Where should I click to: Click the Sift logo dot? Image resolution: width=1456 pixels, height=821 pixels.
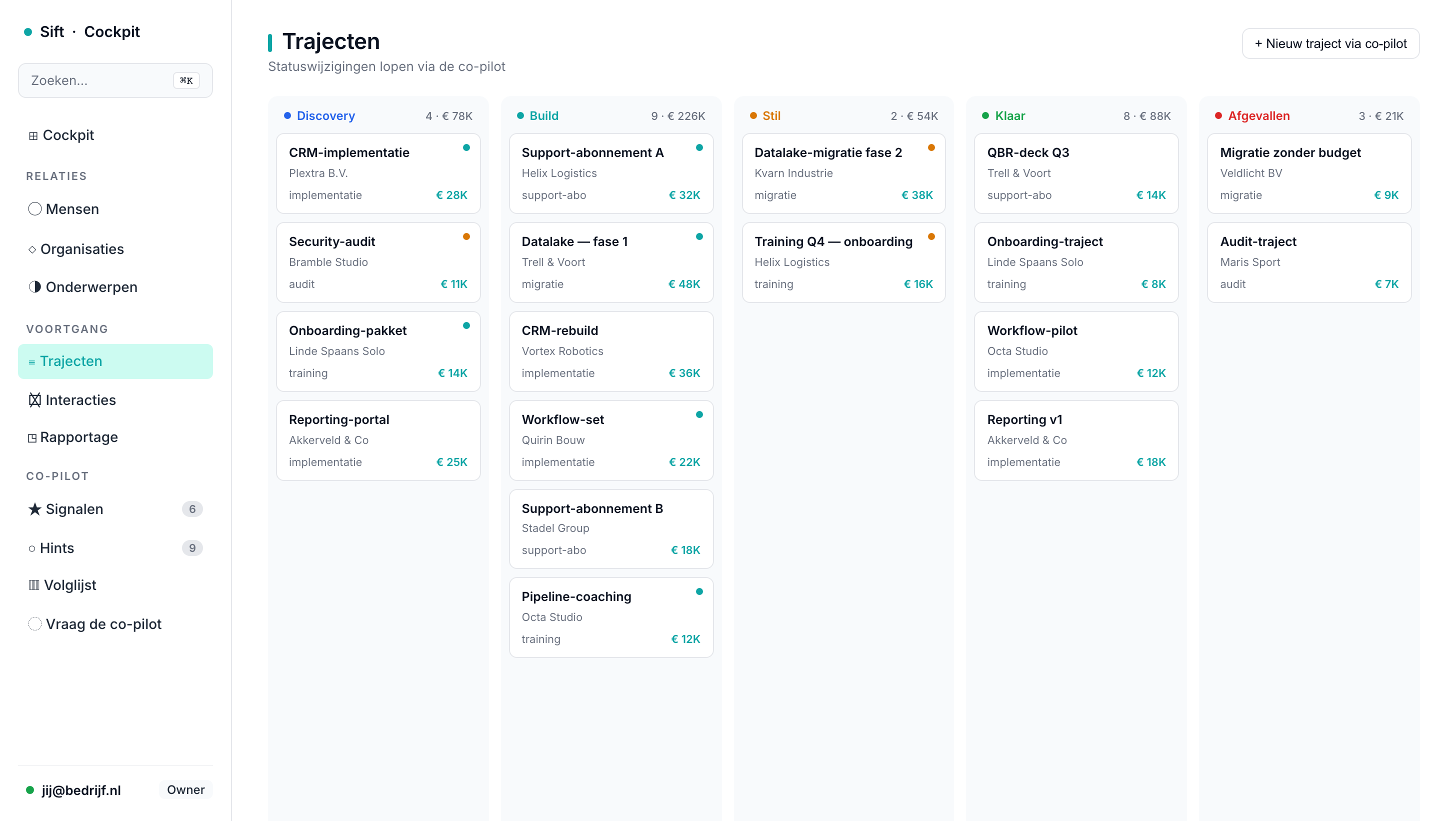(27, 32)
